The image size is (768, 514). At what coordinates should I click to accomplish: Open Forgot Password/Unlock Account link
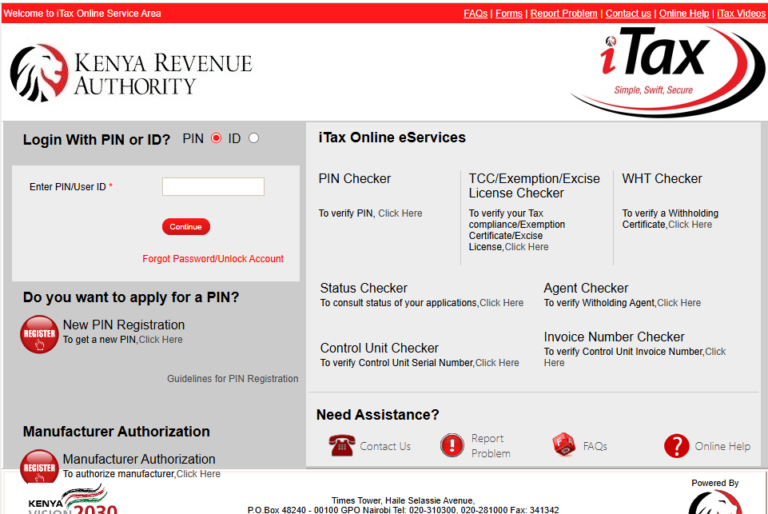[213, 259]
